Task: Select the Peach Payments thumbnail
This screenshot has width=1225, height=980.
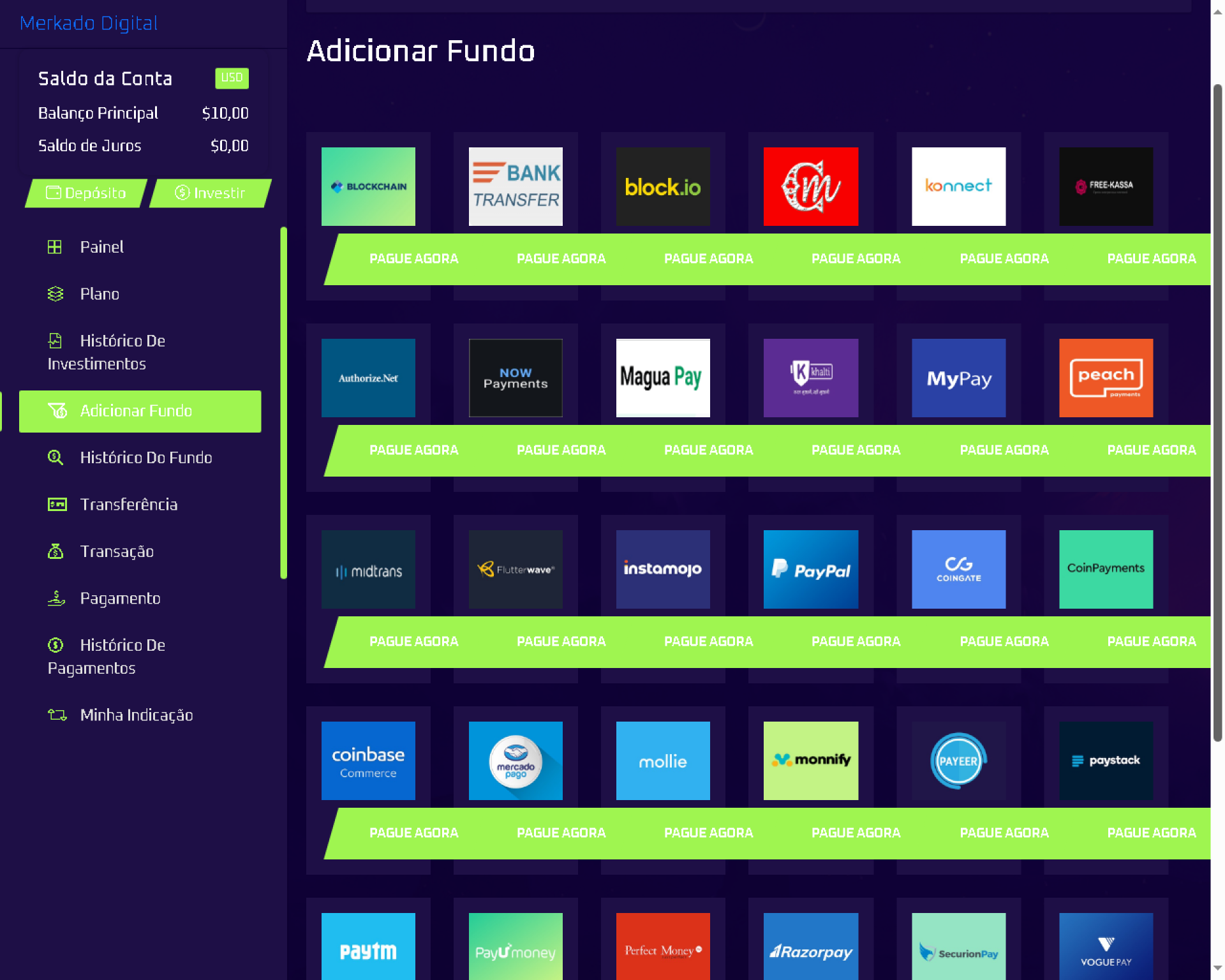Action: (x=1106, y=378)
